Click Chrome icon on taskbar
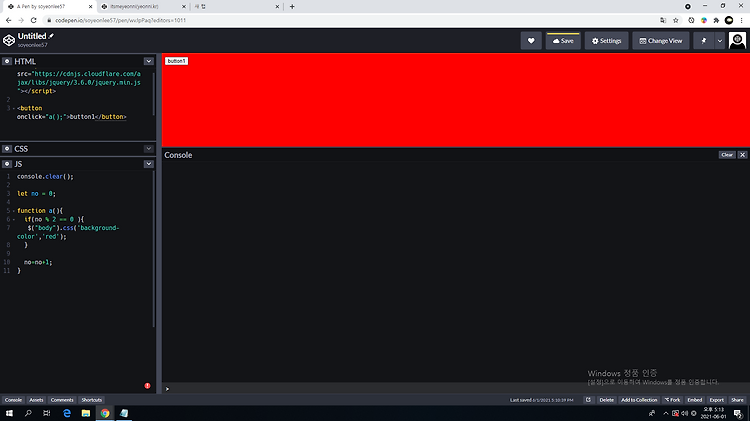The image size is (750, 421). (105, 413)
